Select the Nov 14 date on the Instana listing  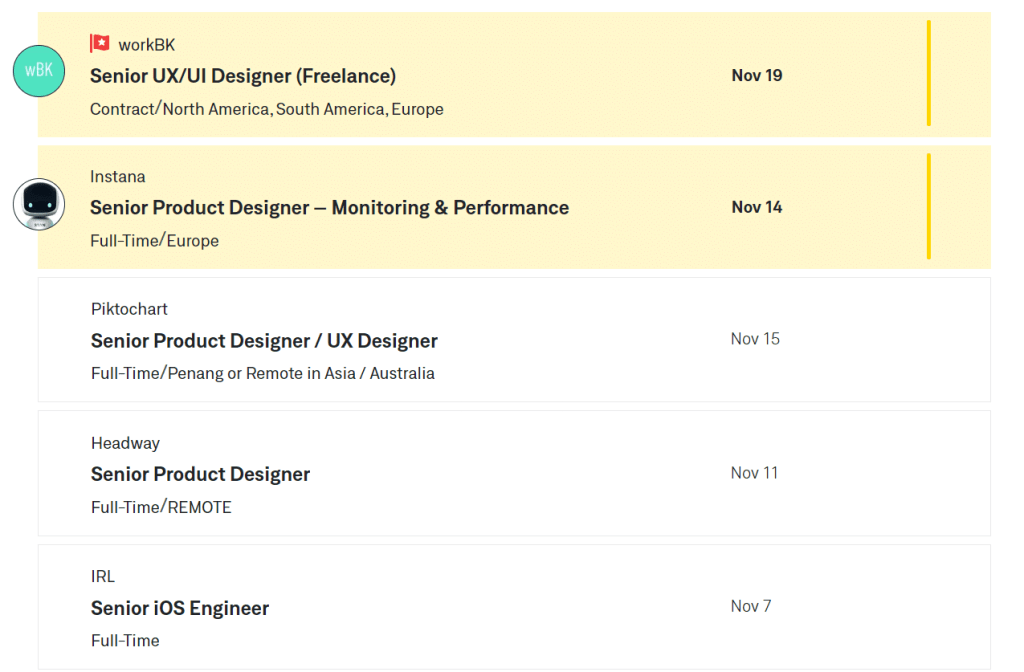[756, 207]
